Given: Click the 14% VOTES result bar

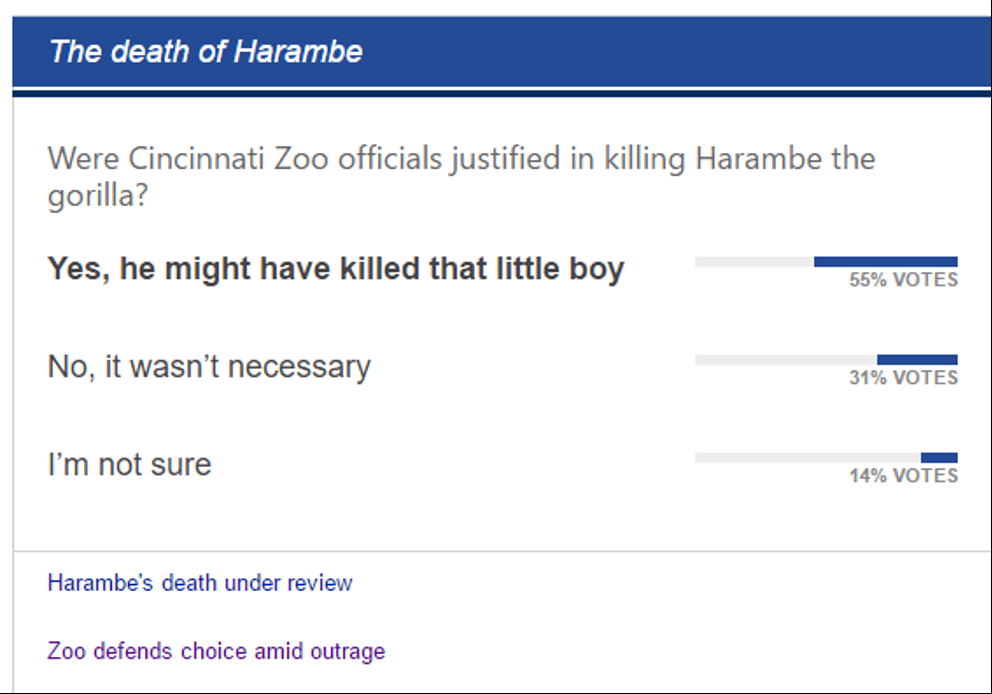Looking at the screenshot, I should (x=826, y=456).
